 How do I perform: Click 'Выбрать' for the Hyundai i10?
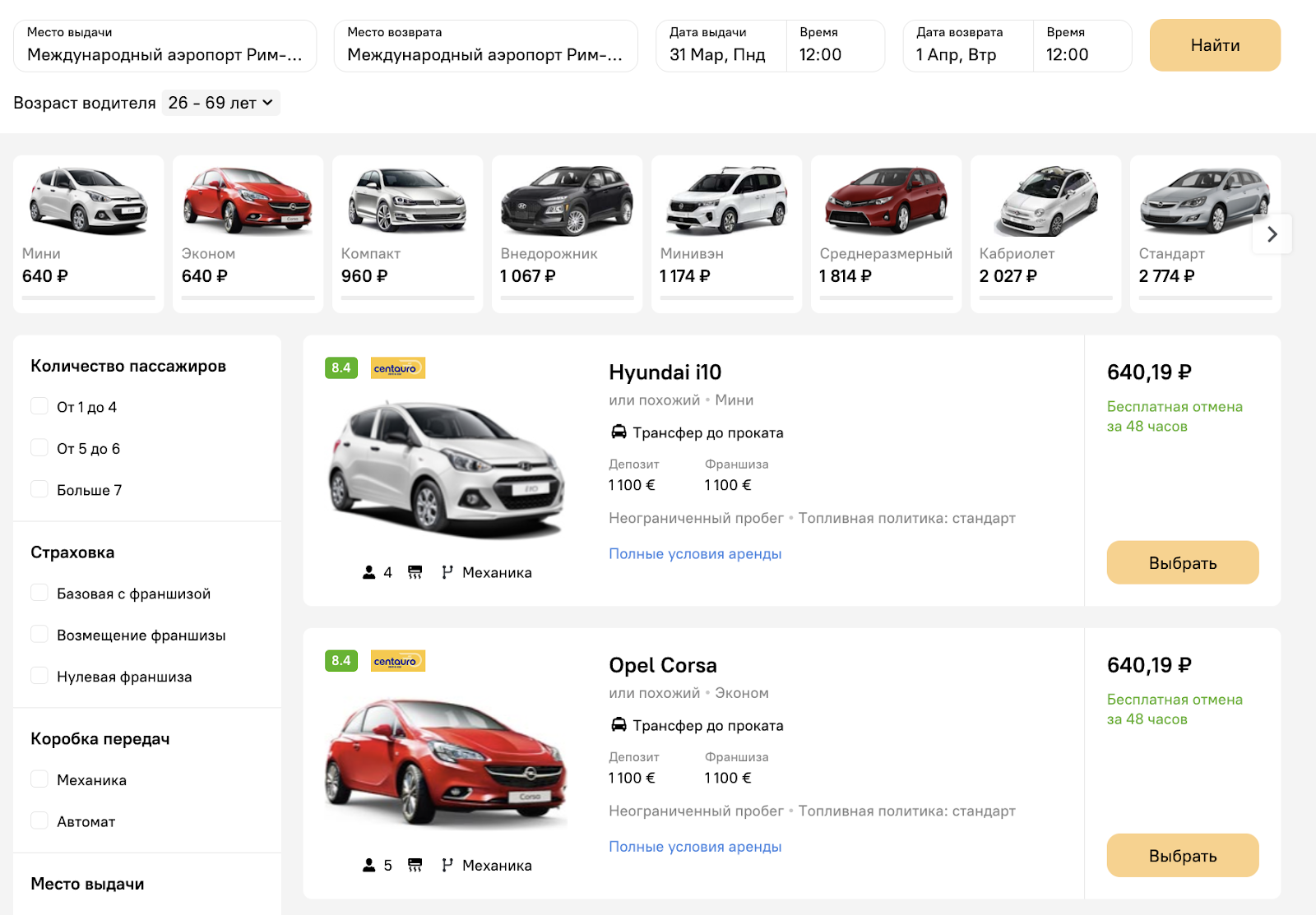click(x=1183, y=562)
